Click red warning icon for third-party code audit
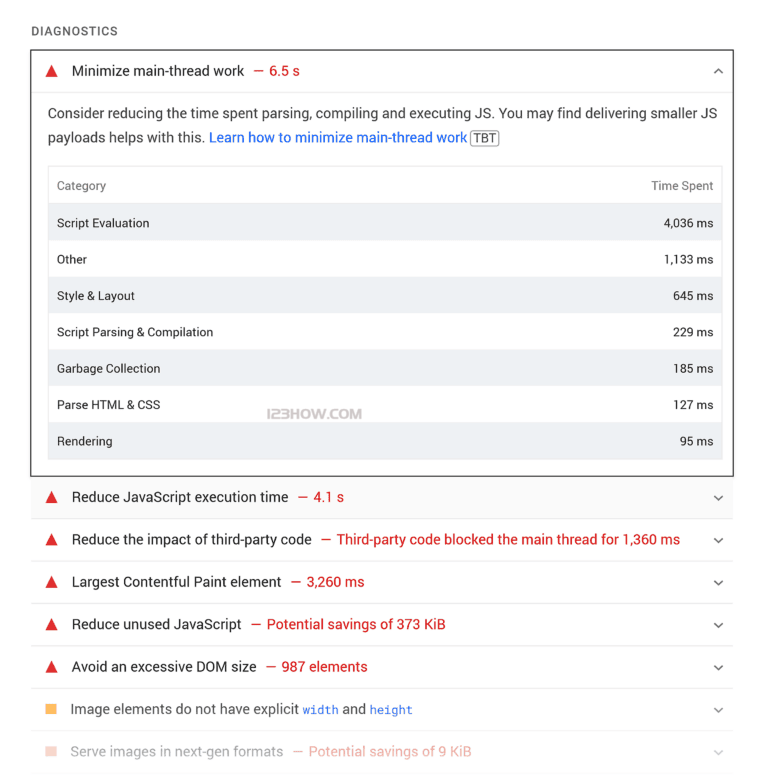 [51, 540]
